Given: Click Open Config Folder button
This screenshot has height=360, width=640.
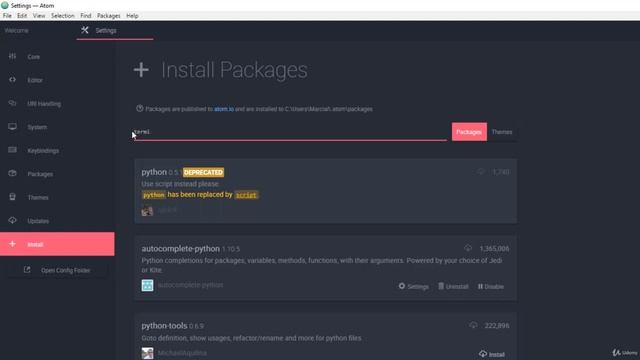Looking at the screenshot, I should (57, 270).
